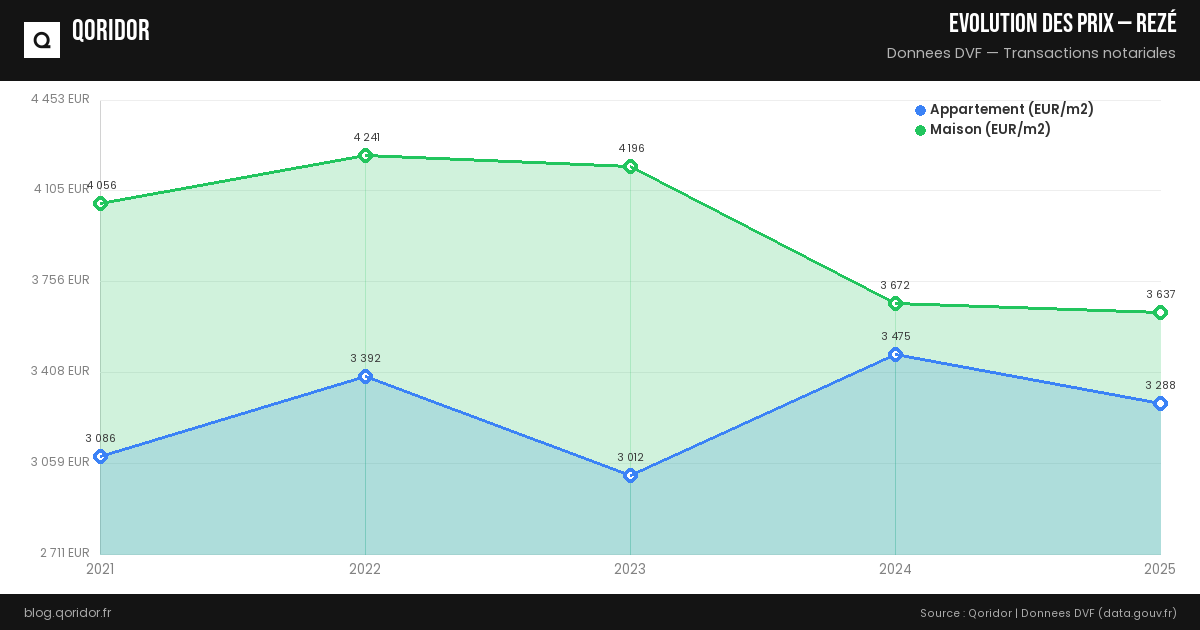The height and width of the screenshot is (630, 1200).
Task: Select the 2024 Maison data point 3 672
Action: [x=896, y=304]
